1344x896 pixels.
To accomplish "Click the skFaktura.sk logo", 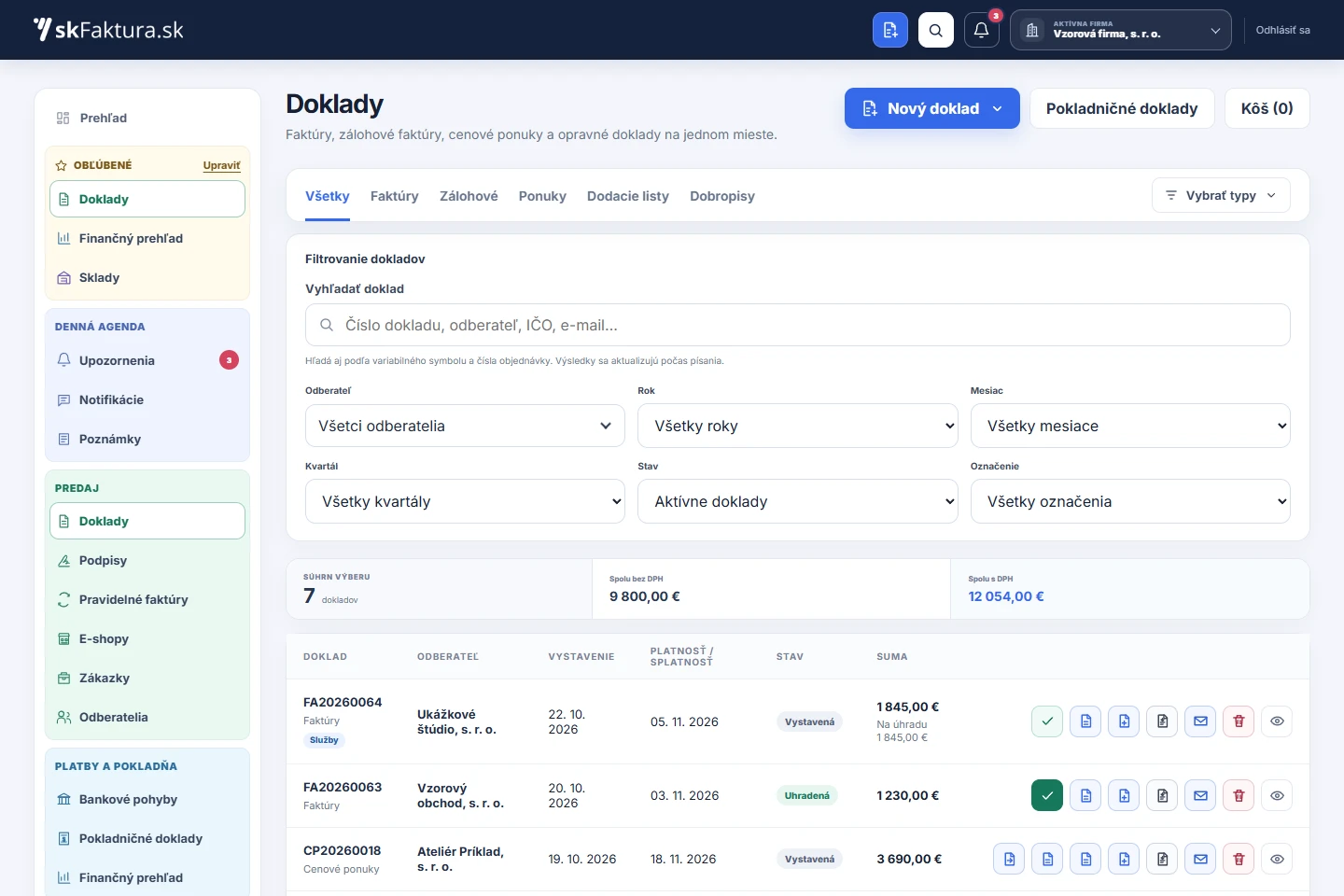I will tap(108, 30).
